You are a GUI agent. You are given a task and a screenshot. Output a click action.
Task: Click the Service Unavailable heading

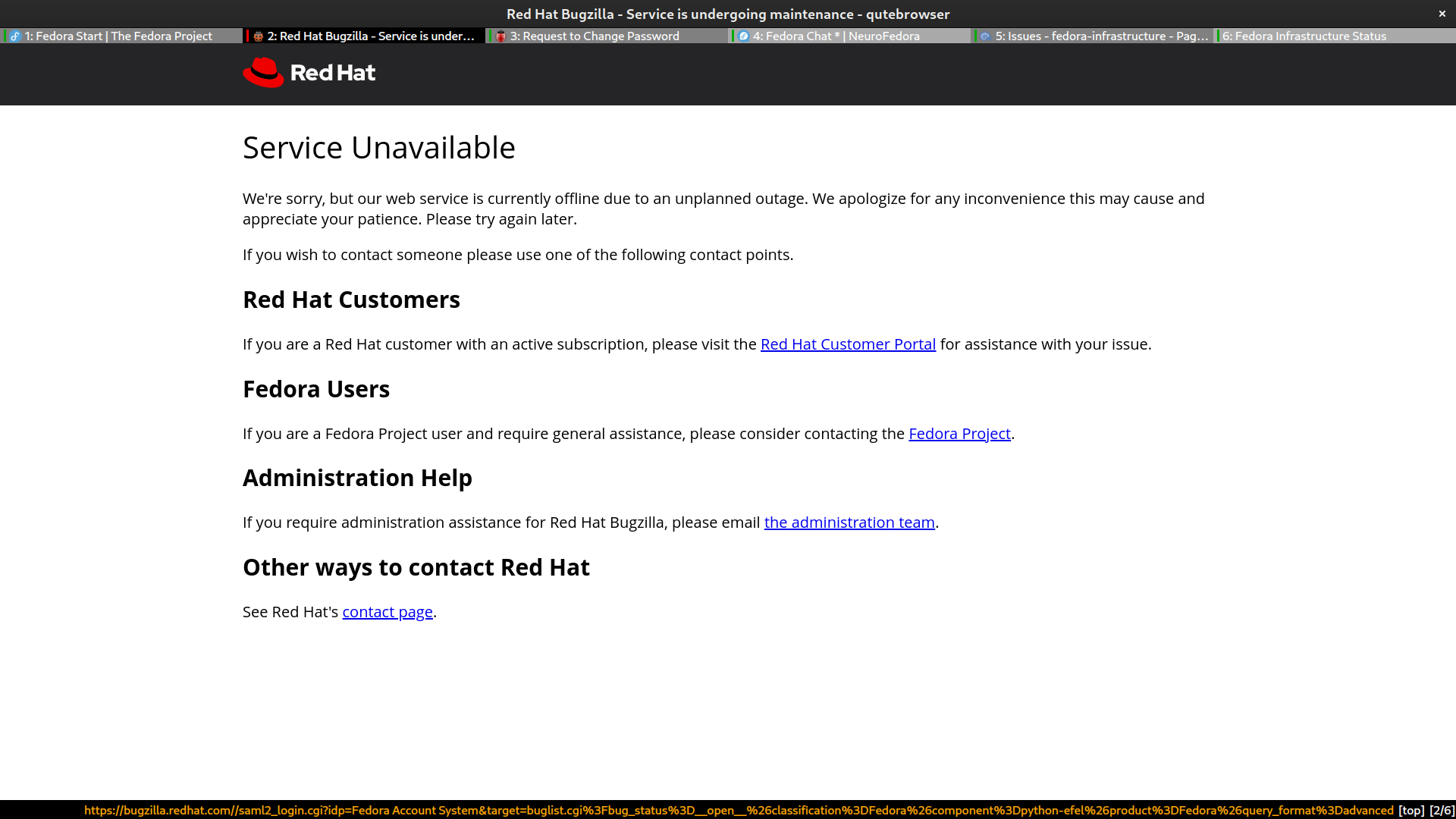coord(379,148)
